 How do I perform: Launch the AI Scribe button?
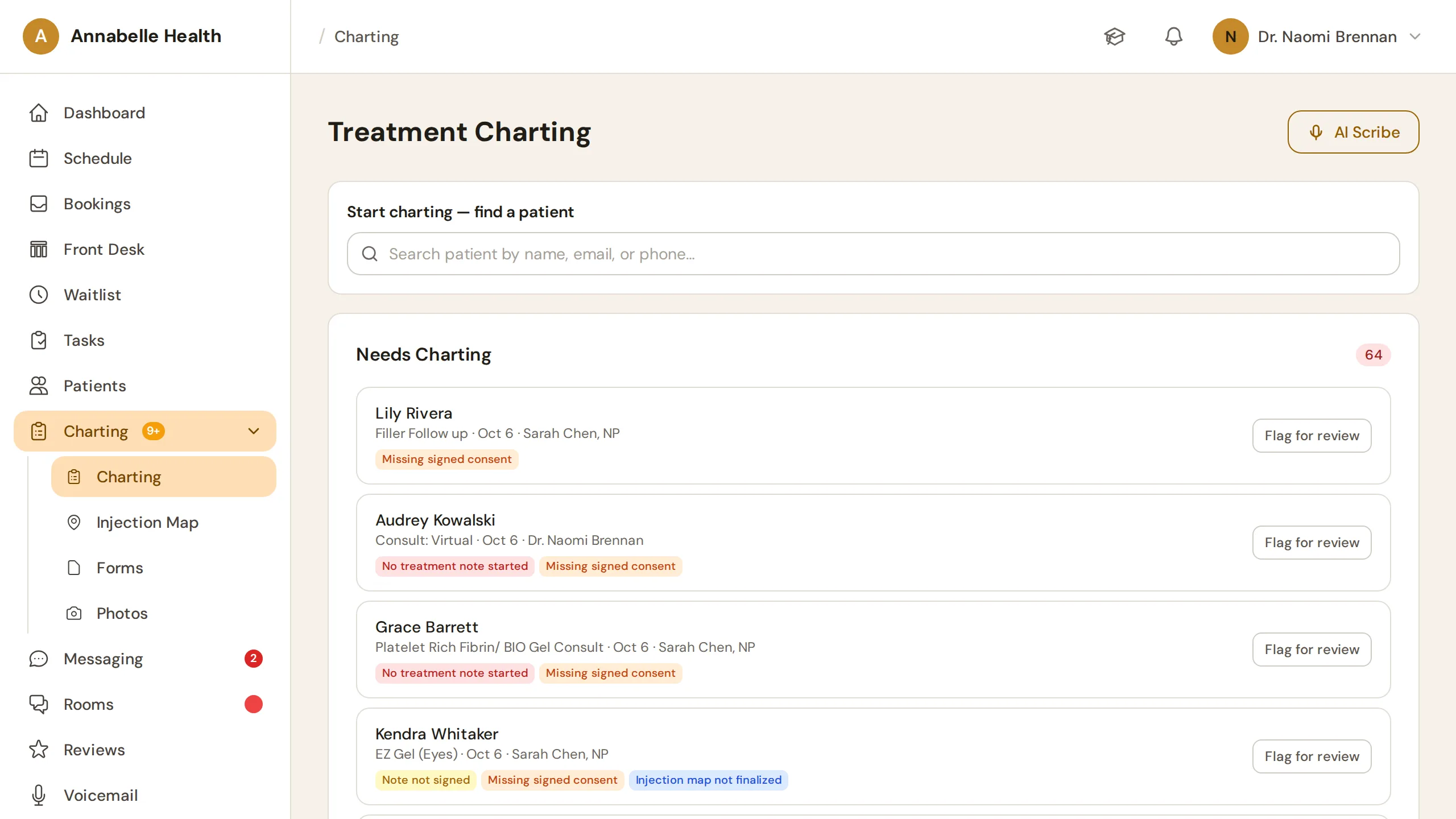tap(1354, 132)
